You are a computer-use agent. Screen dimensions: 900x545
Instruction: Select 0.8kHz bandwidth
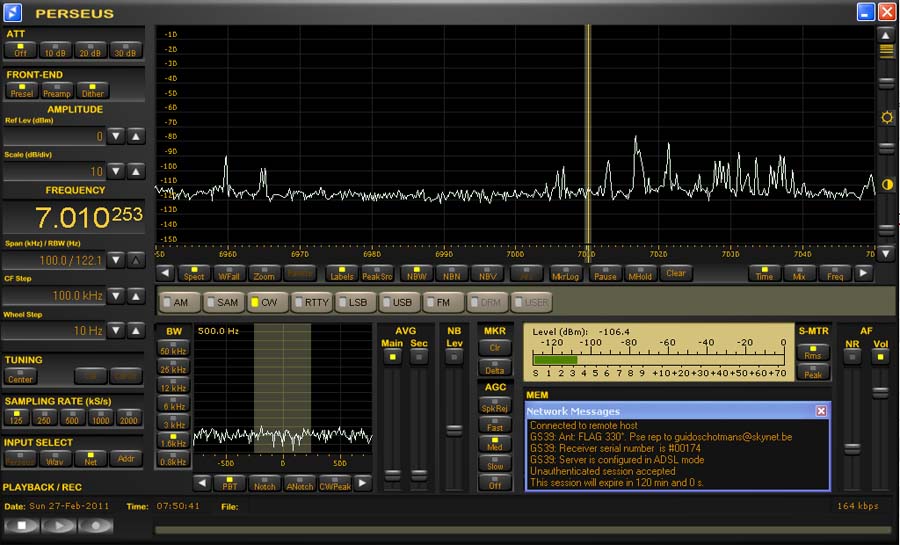click(173, 459)
